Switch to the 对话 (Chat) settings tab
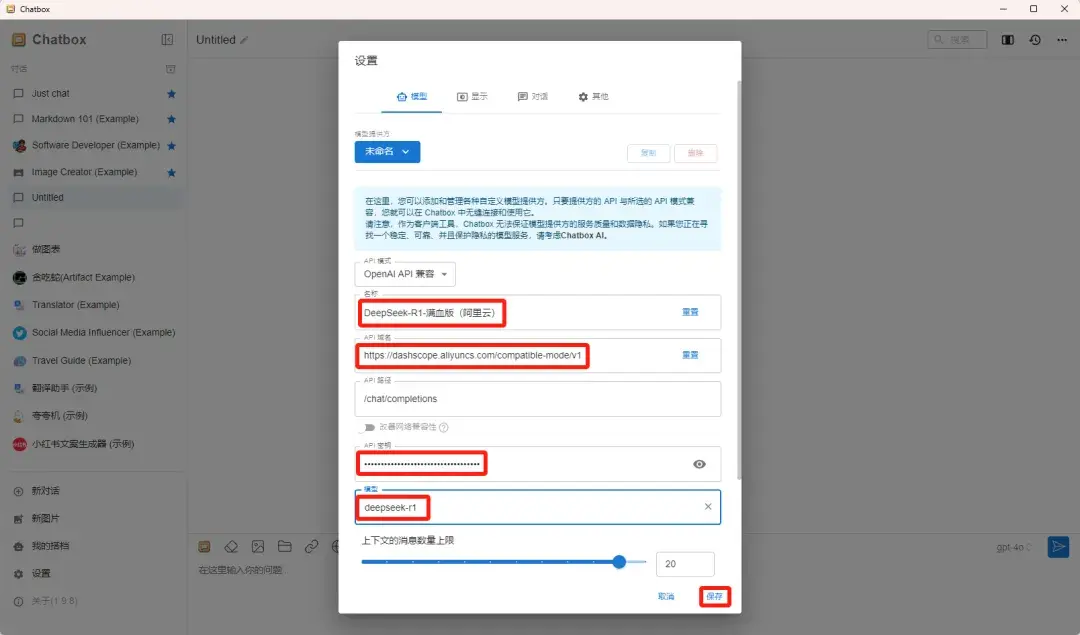The height and width of the screenshot is (635, 1080). pyautogui.click(x=533, y=96)
